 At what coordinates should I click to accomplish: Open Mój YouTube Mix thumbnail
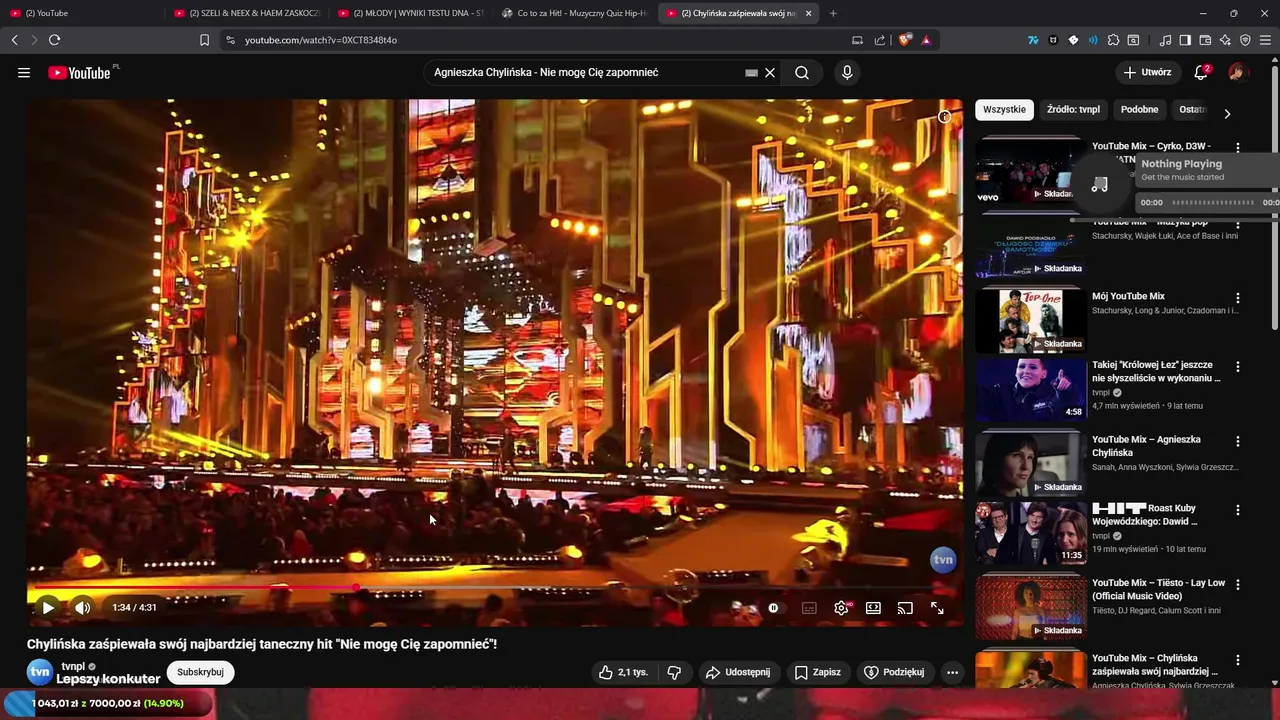click(x=1030, y=321)
